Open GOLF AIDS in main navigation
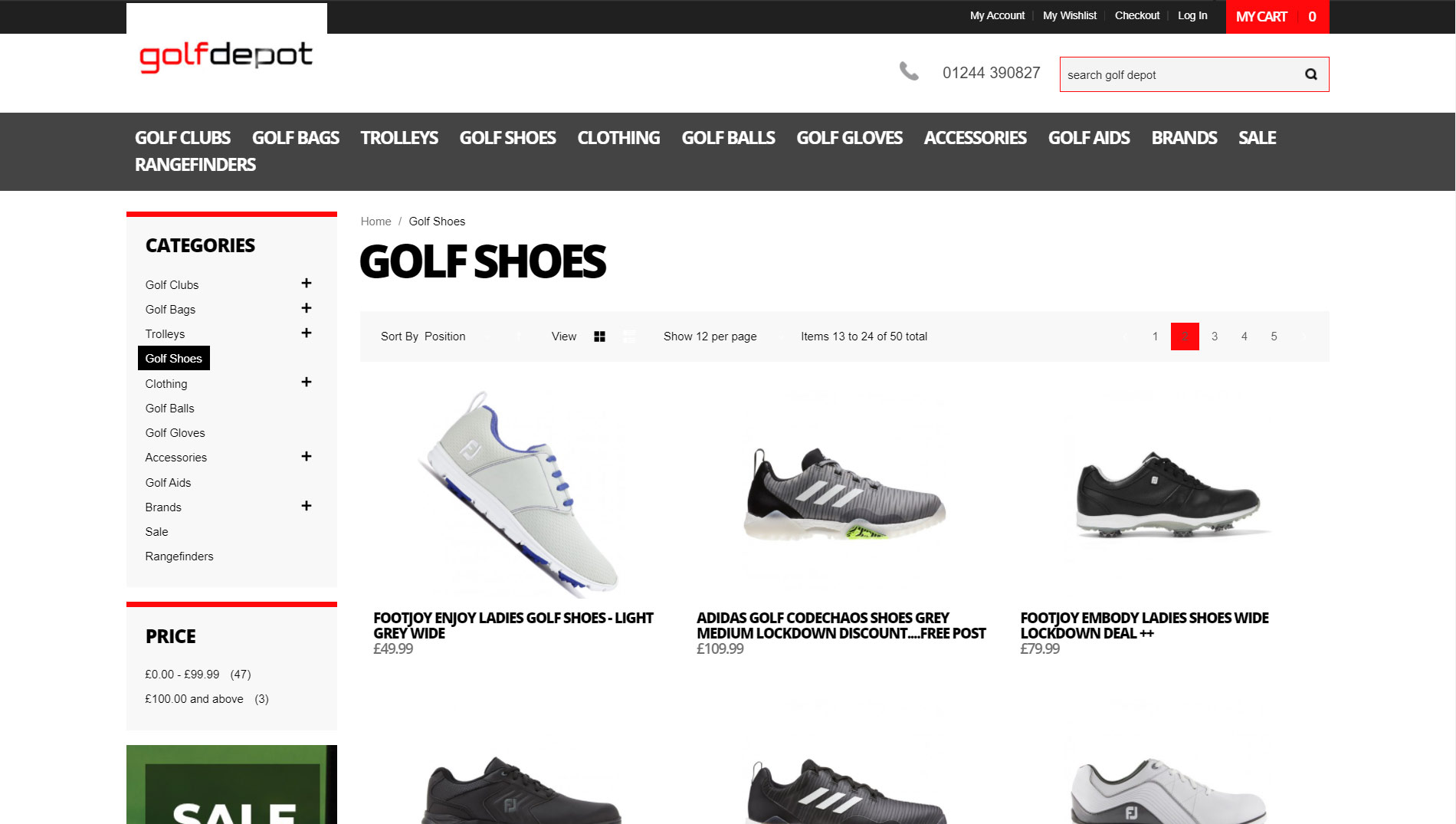 1089,138
